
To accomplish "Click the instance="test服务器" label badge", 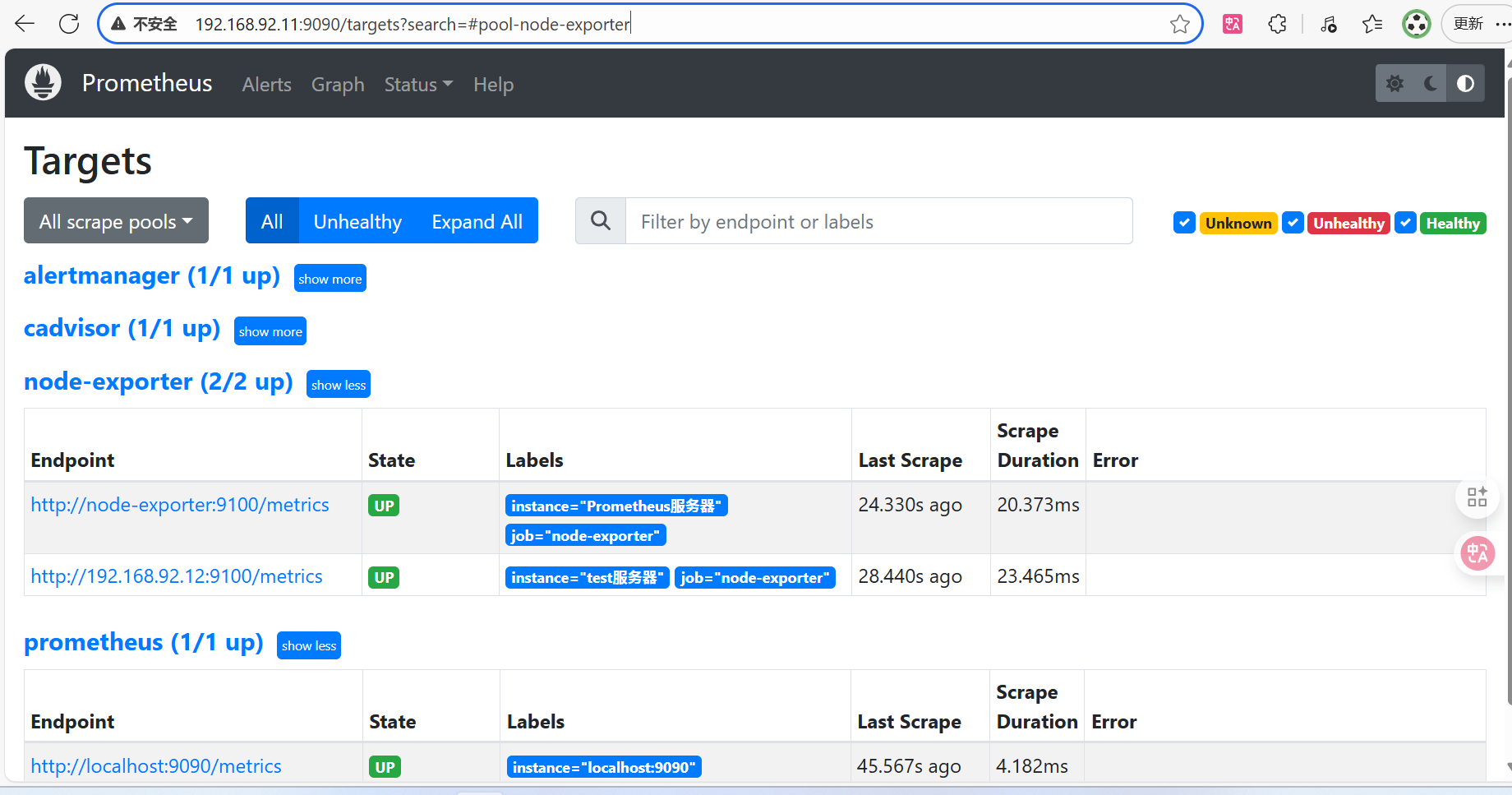I will (x=588, y=577).
